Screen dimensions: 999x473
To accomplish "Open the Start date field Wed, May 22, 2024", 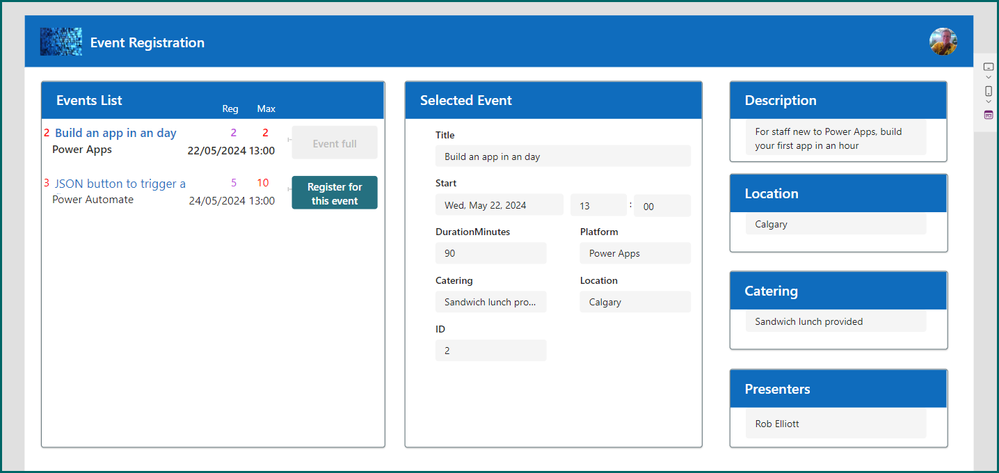I will click(500, 205).
